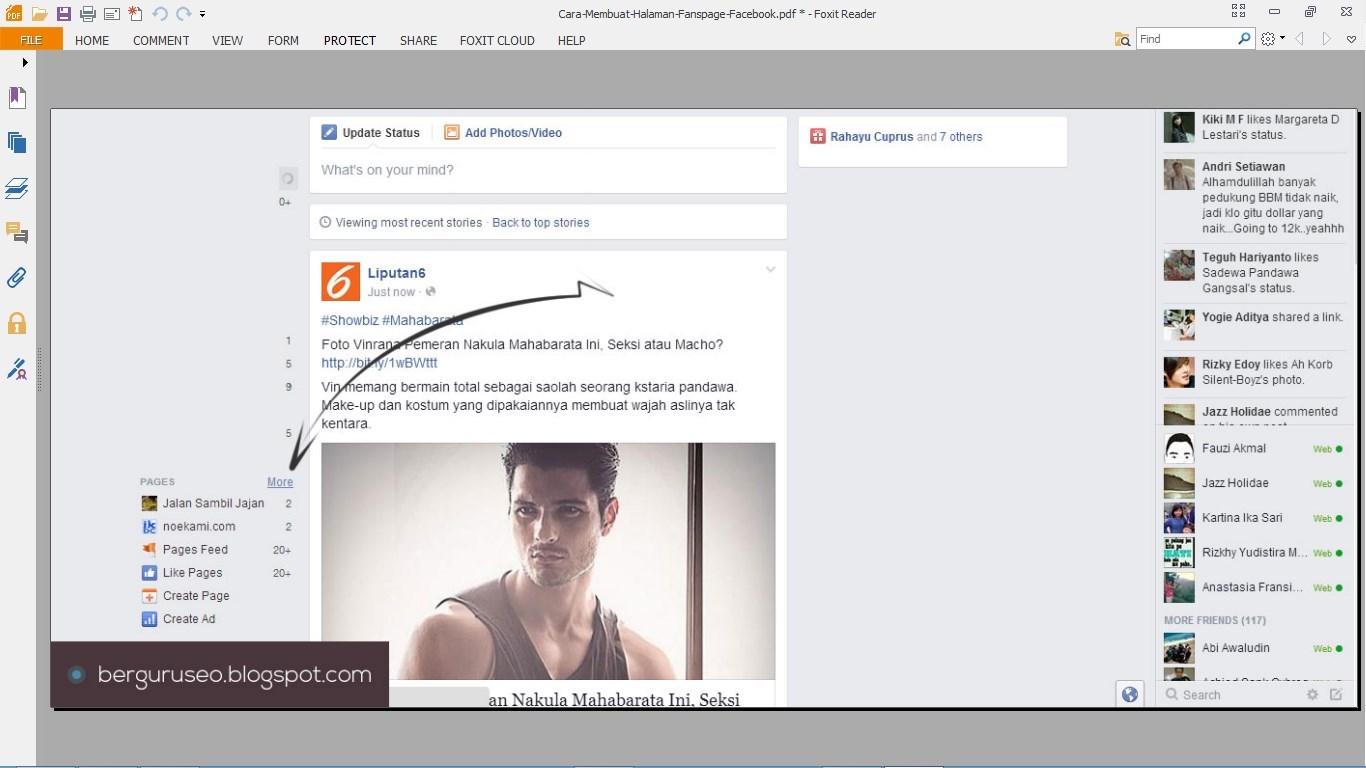Click Create Page in the sidebar
Viewport: 1366px width, 768px height.
click(x=196, y=596)
